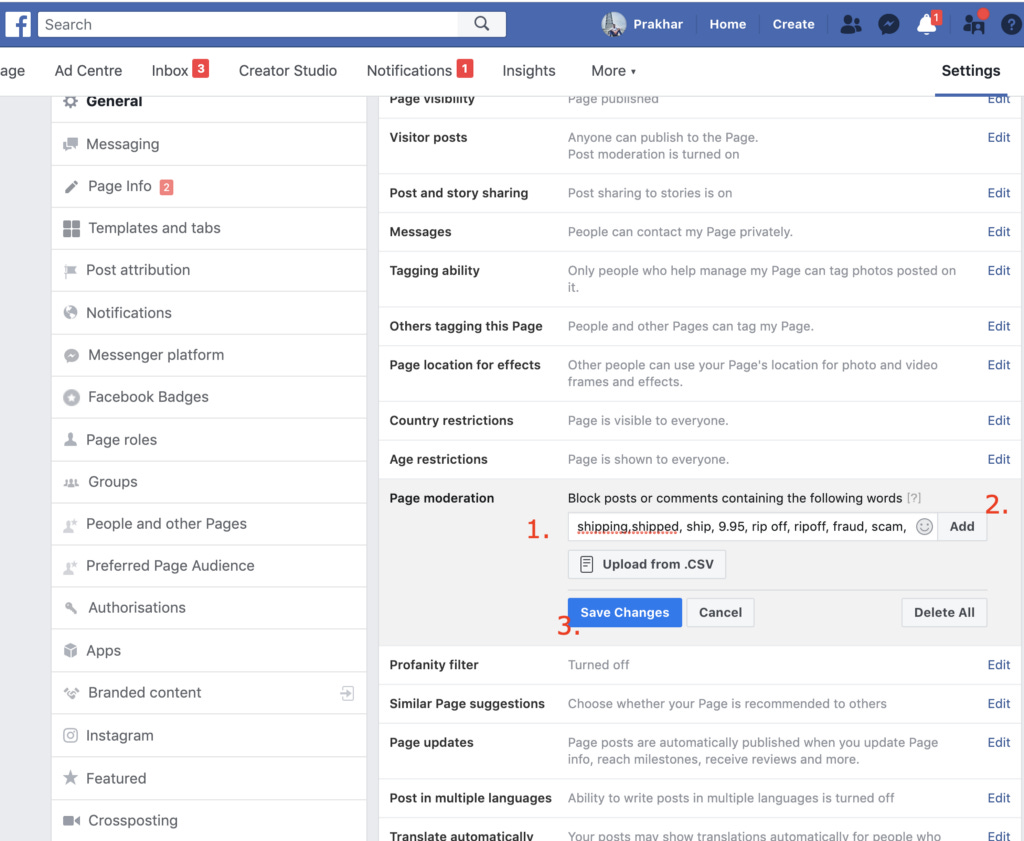The image size is (1024, 841).
Task: Click the Authorisations key icon
Action: (71, 608)
